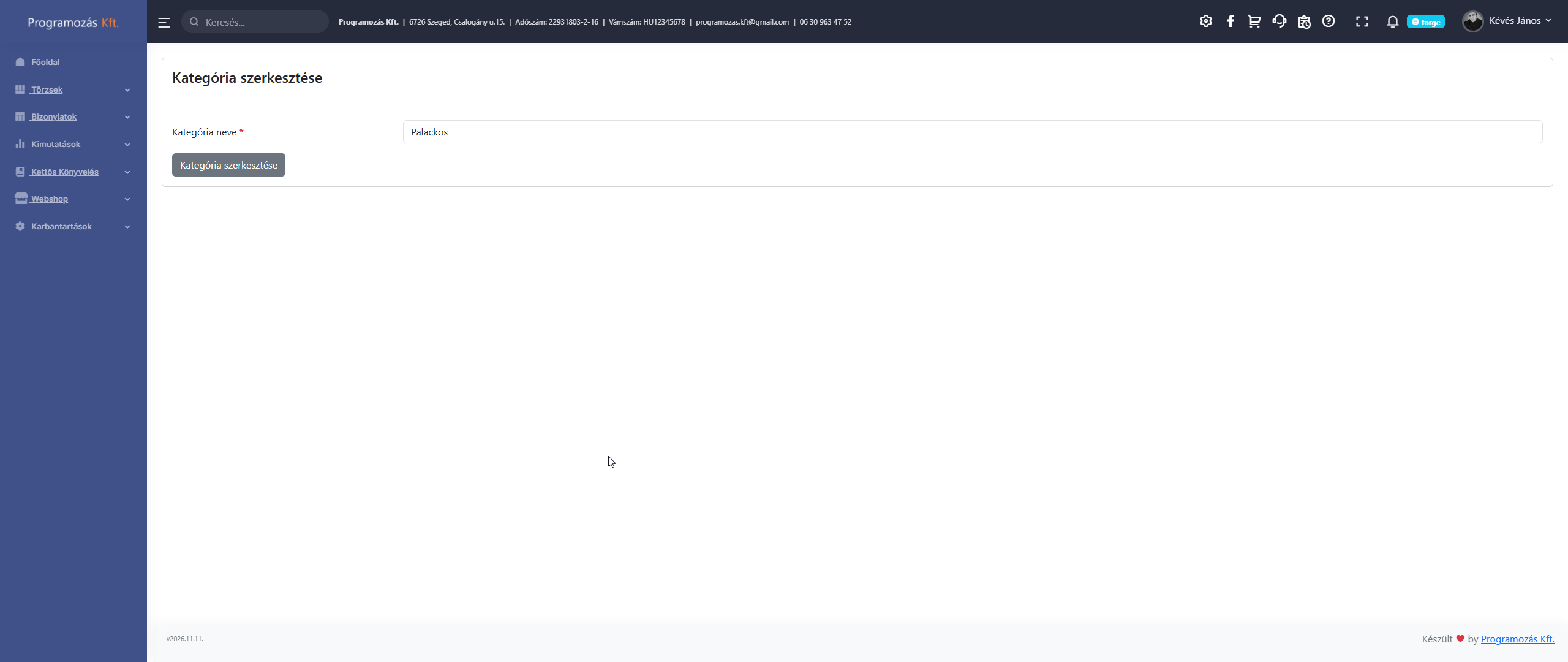Open Programozás Kft. footer link
The width and height of the screenshot is (1568, 662).
tap(1517, 639)
